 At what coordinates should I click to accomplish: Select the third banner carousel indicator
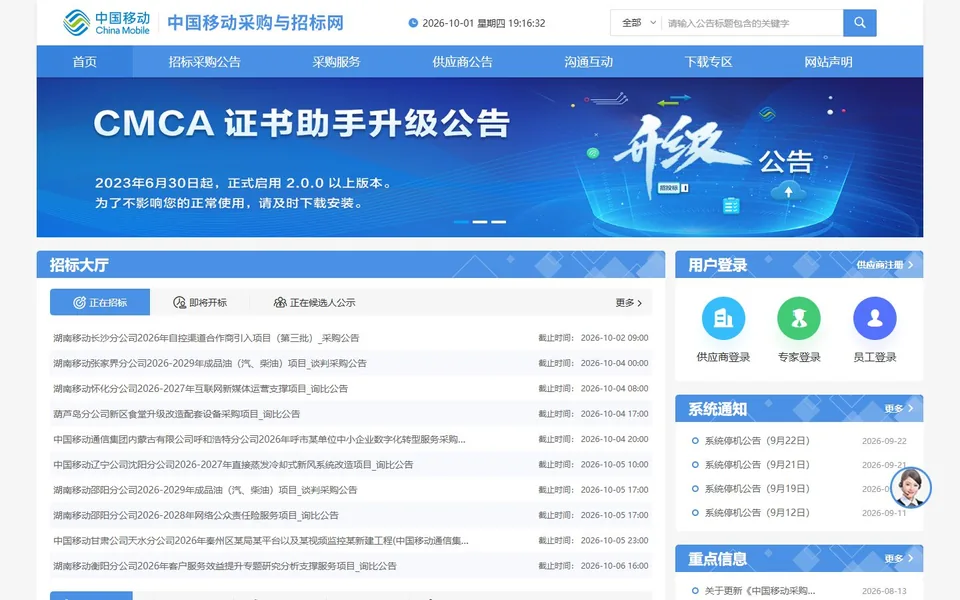click(x=498, y=222)
